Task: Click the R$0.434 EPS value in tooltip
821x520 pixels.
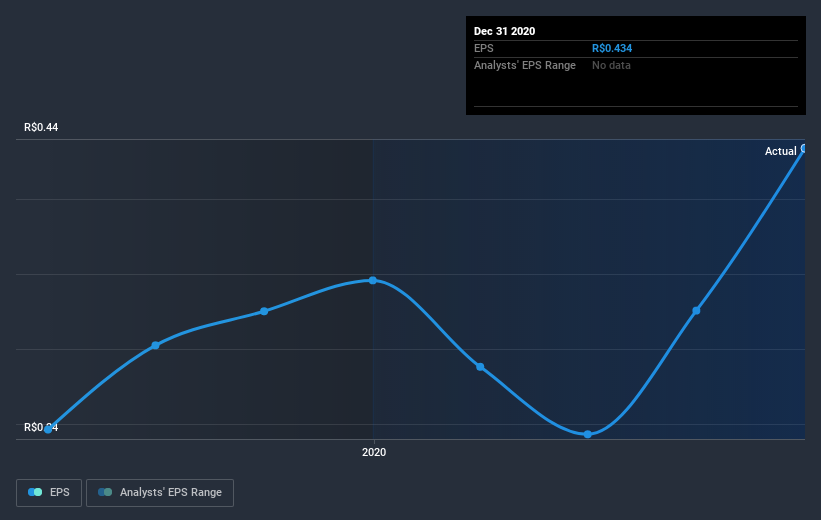Action: 612,48
